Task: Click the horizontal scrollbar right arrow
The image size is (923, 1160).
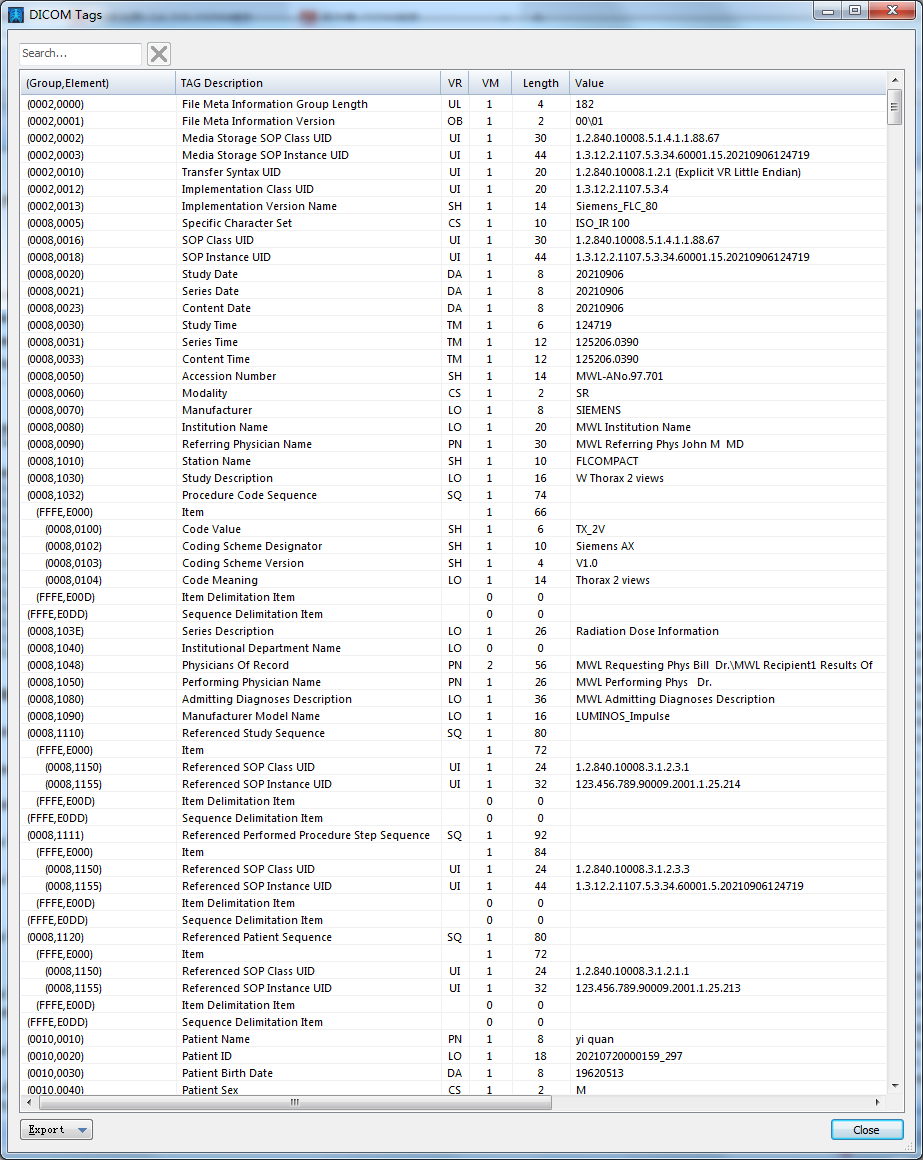Action: click(x=878, y=1102)
